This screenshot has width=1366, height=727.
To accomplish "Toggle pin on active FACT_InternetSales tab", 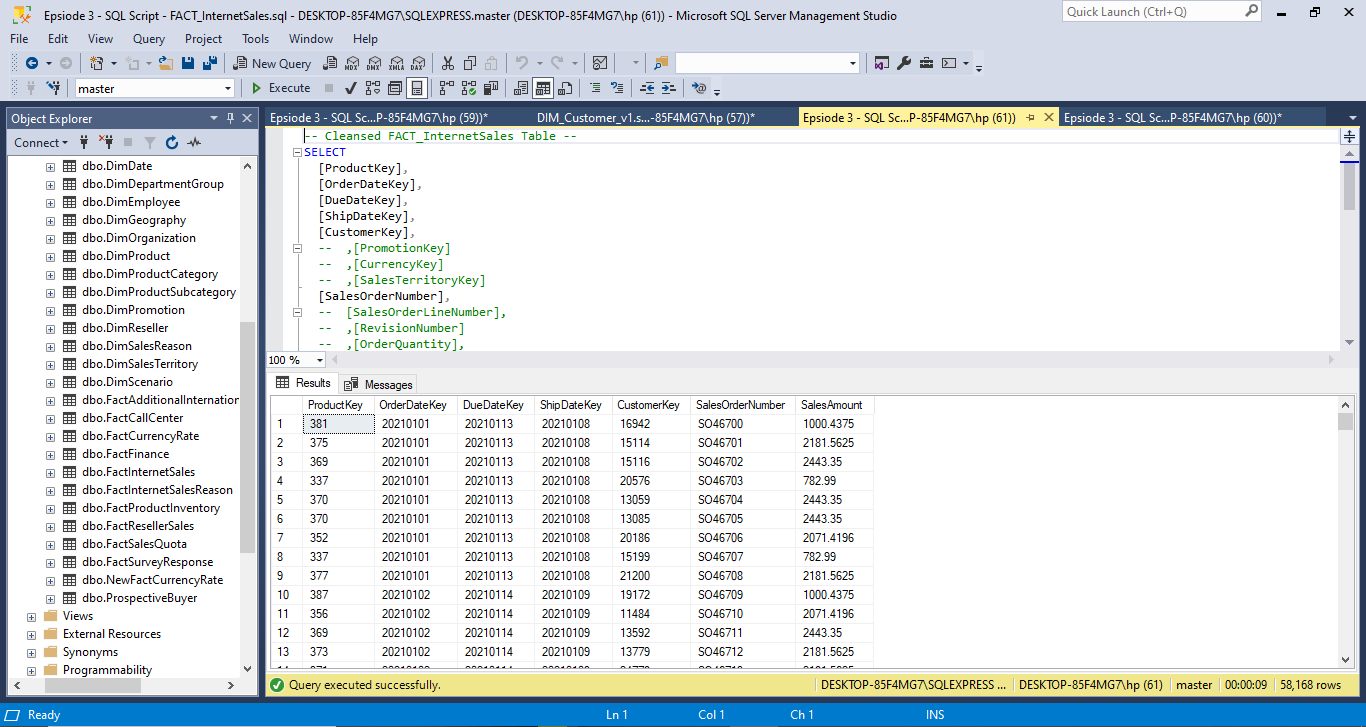I will click(x=1030, y=118).
